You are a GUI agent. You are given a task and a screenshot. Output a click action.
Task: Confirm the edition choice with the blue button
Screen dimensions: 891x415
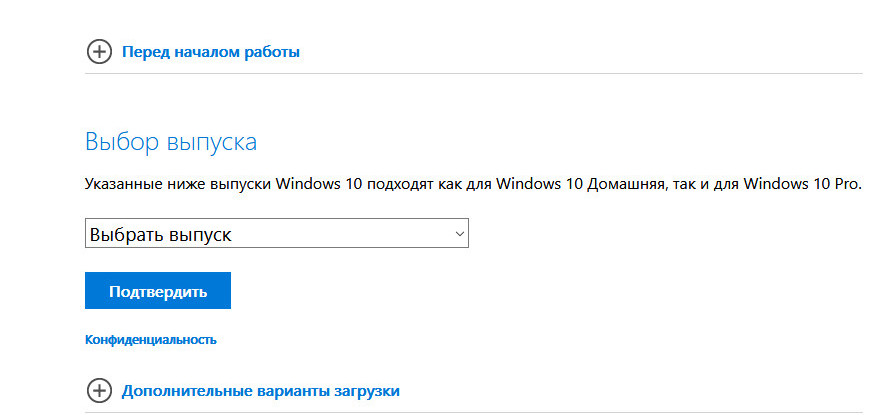pyautogui.click(x=158, y=290)
